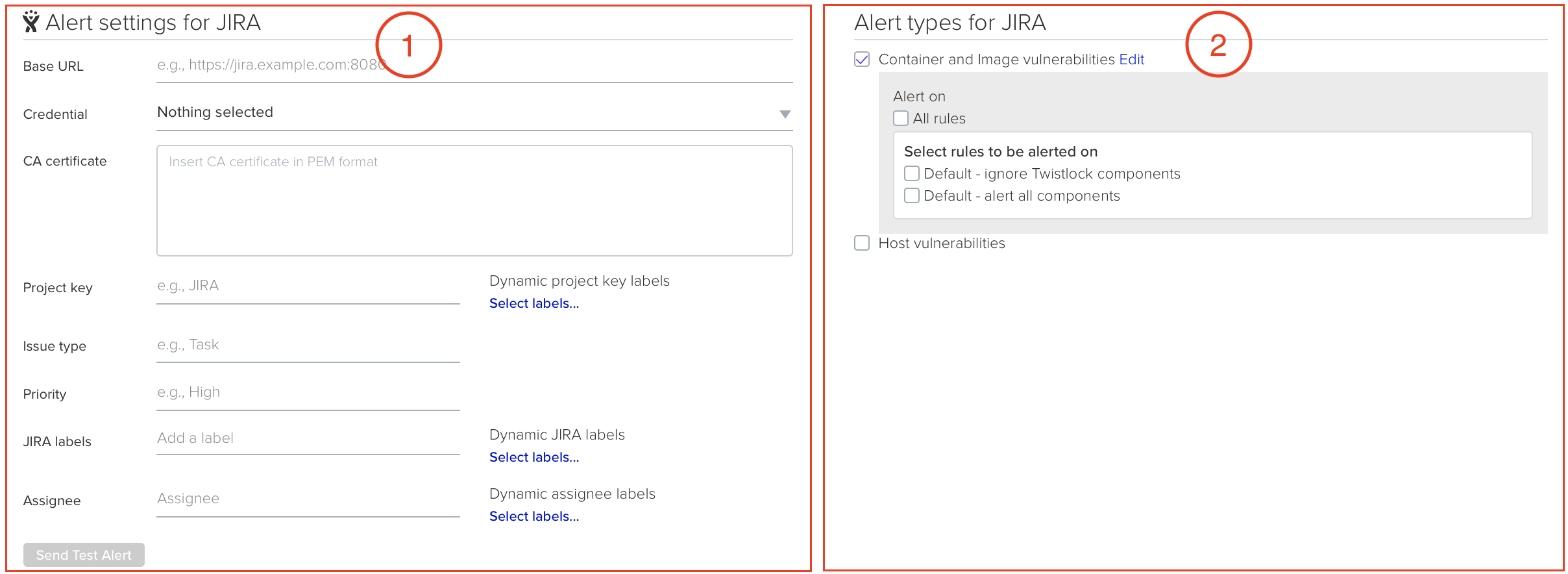Click Edit next to Container and Image vulnerabilities
The width and height of the screenshot is (1568, 574).
coord(1132,59)
